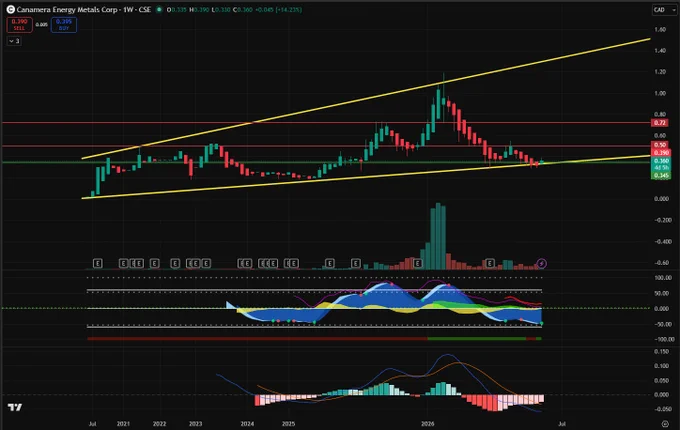
Task: Click the close value C0.360
Action: (x=243, y=9)
